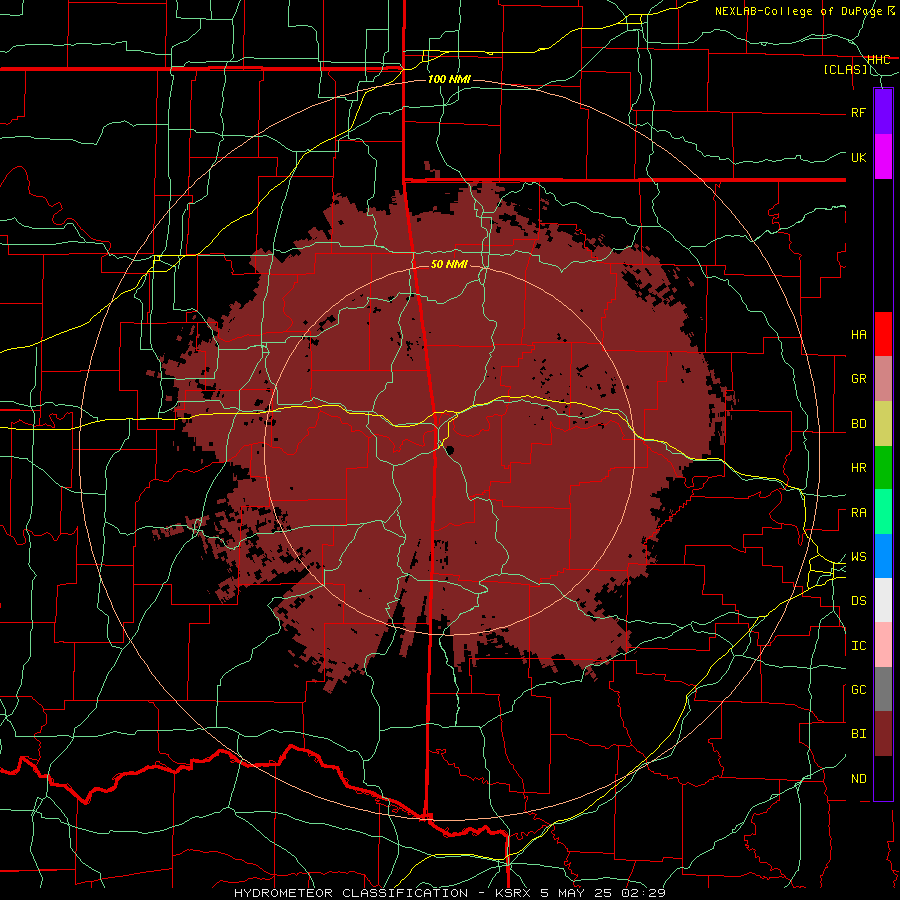
Task: Click the IC light pink legend swatch
Action: coord(883,645)
